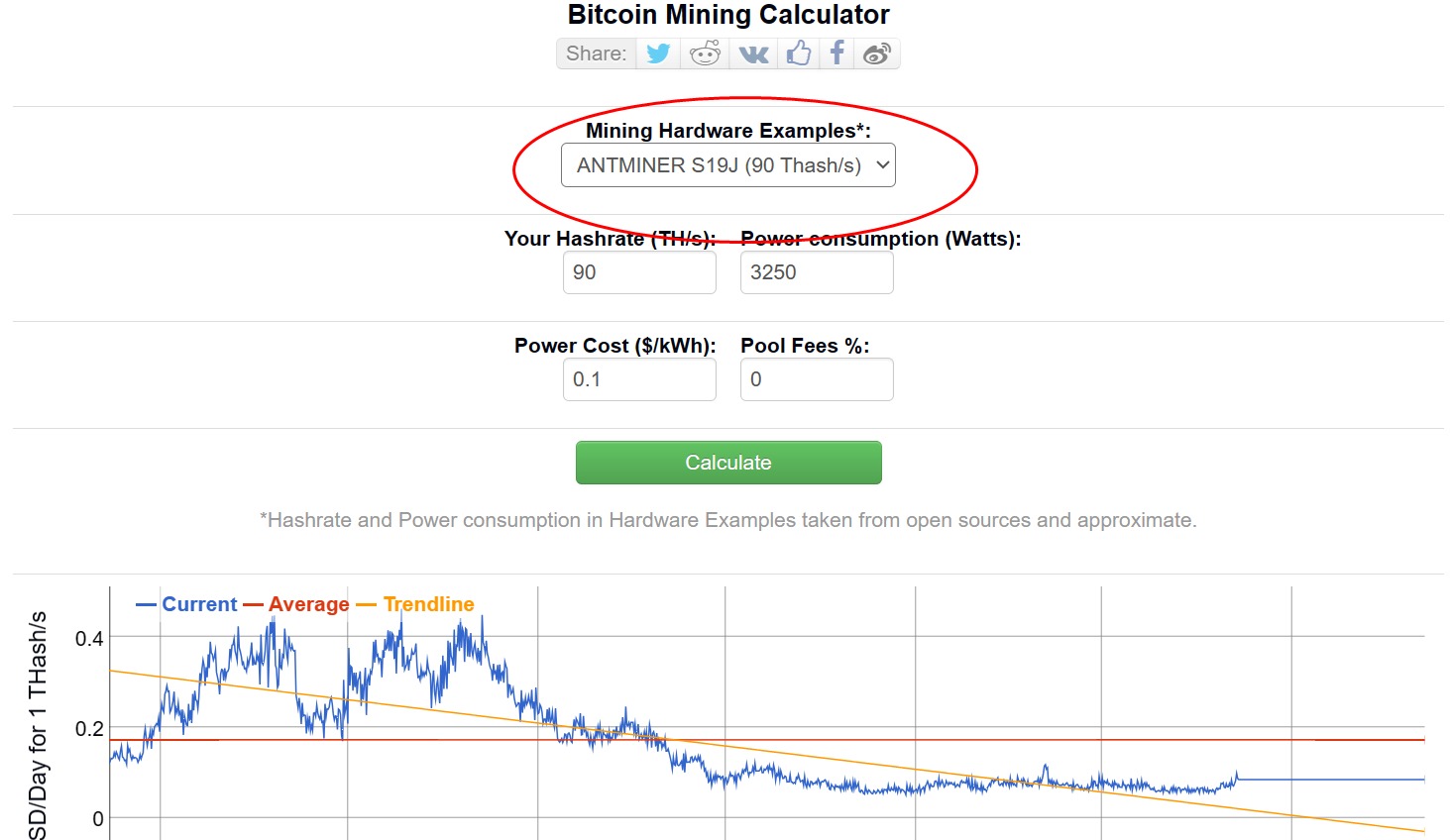Share the calculator on Twitter
Viewport: 1450px width, 840px height.
tap(657, 52)
